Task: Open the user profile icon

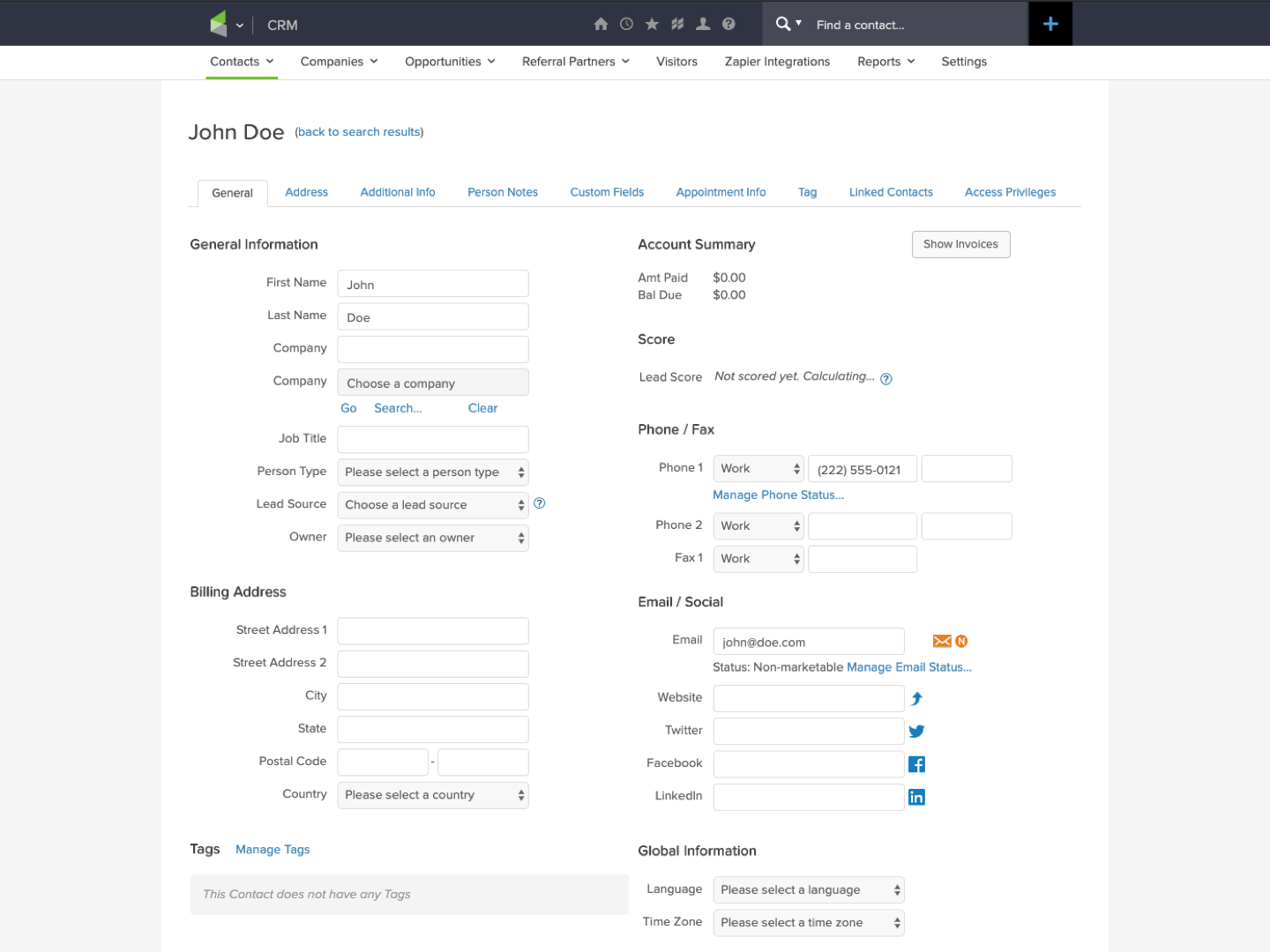Action: [x=703, y=25]
